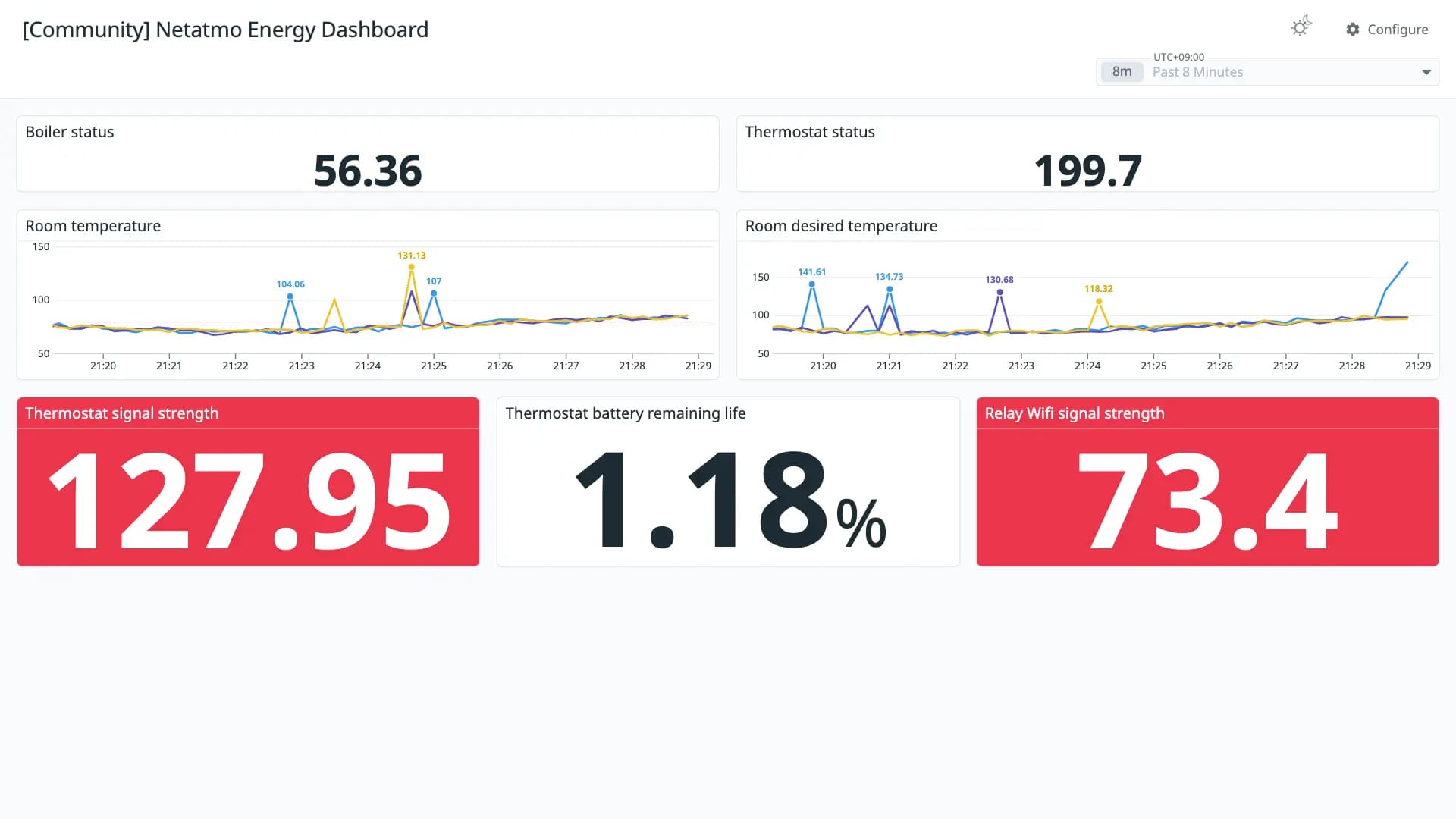Click the 107 peak marker in Room temperature

(434, 293)
